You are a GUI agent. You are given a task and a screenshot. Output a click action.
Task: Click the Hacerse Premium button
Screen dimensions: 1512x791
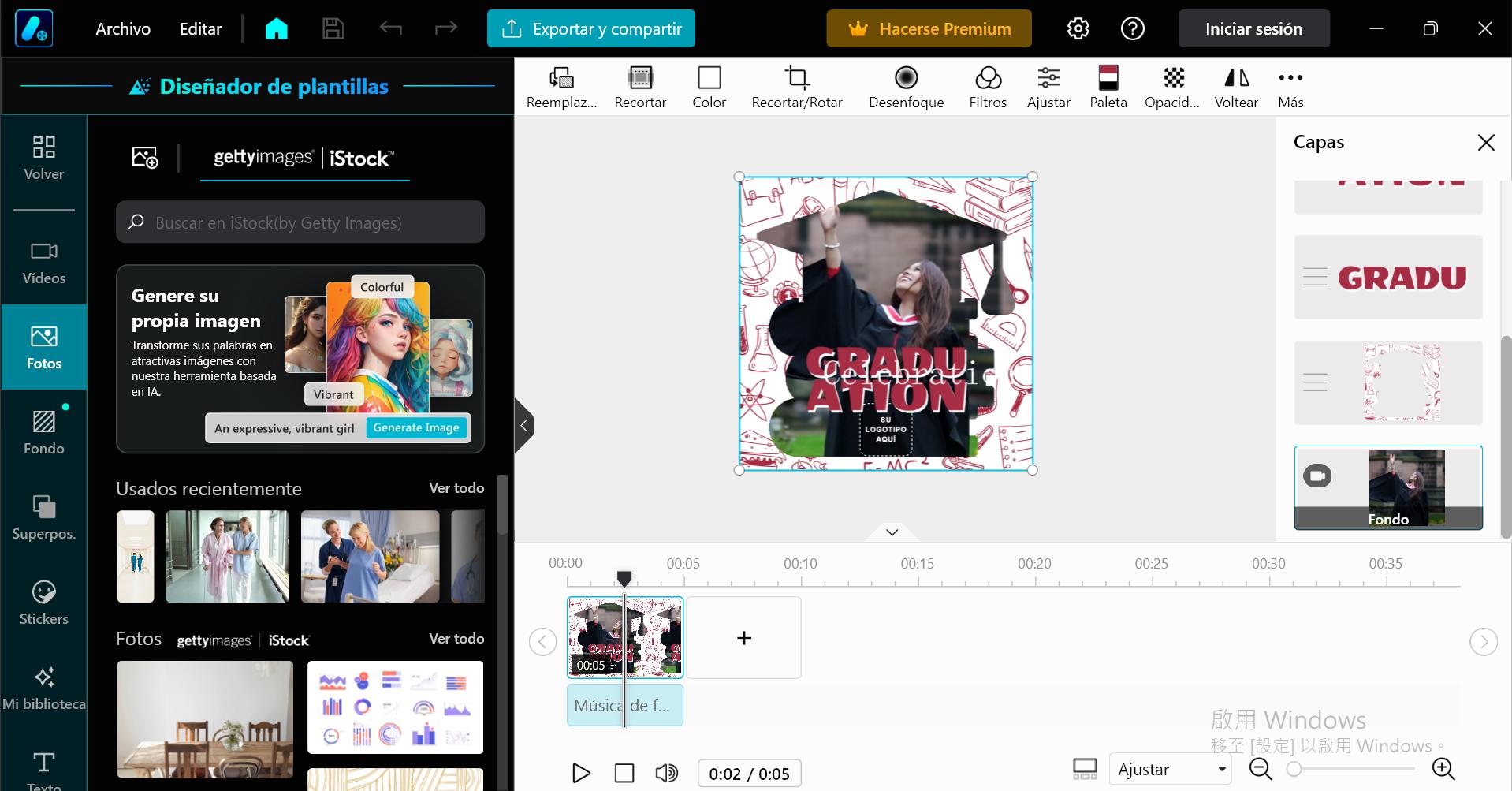[929, 29]
